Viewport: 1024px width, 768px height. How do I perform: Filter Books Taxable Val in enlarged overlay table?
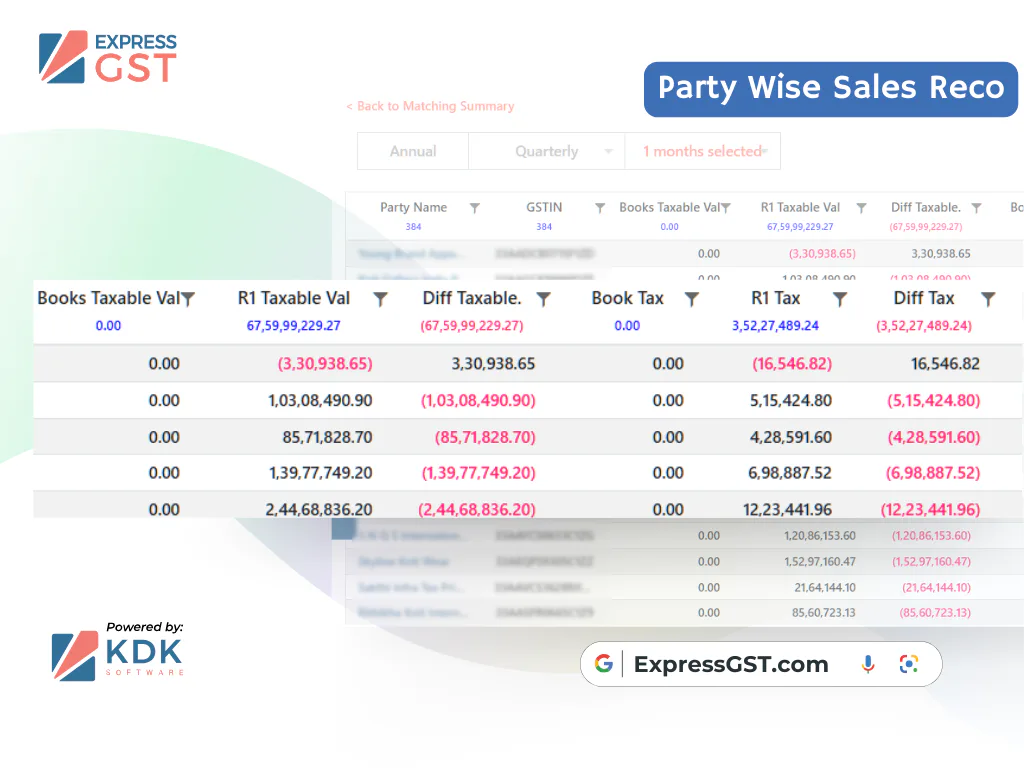[x=188, y=299]
